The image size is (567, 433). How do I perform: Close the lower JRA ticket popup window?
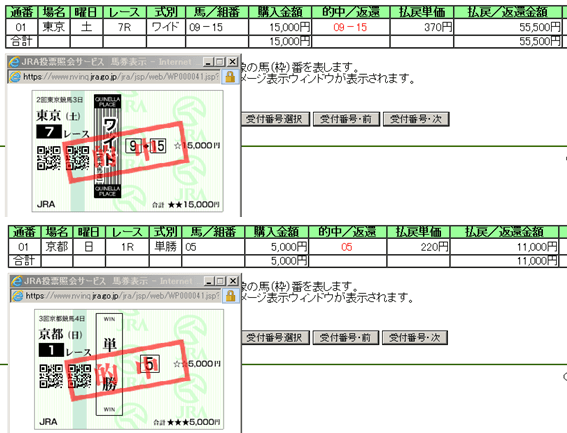(233, 281)
